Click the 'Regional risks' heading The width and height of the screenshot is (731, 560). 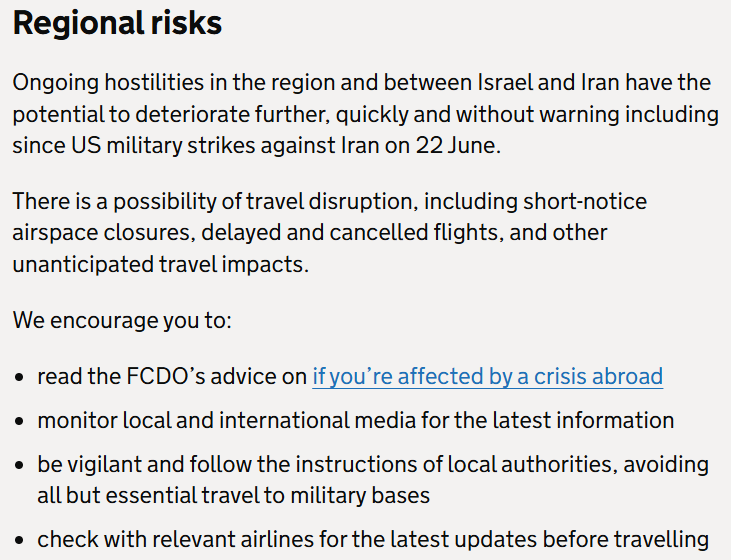[x=117, y=23]
